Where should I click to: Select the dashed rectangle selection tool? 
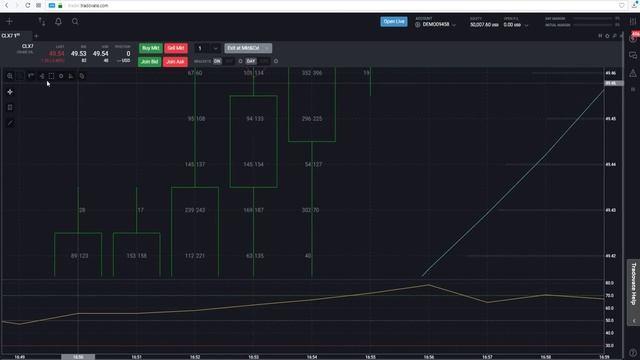pyautogui.click(x=51, y=76)
